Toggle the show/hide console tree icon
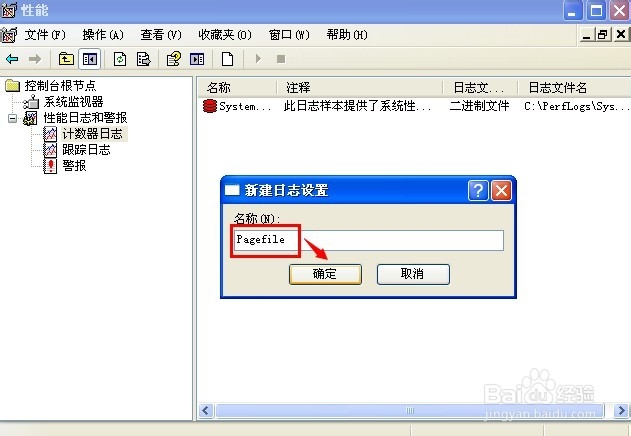This screenshot has height=436, width=631. 90,60
